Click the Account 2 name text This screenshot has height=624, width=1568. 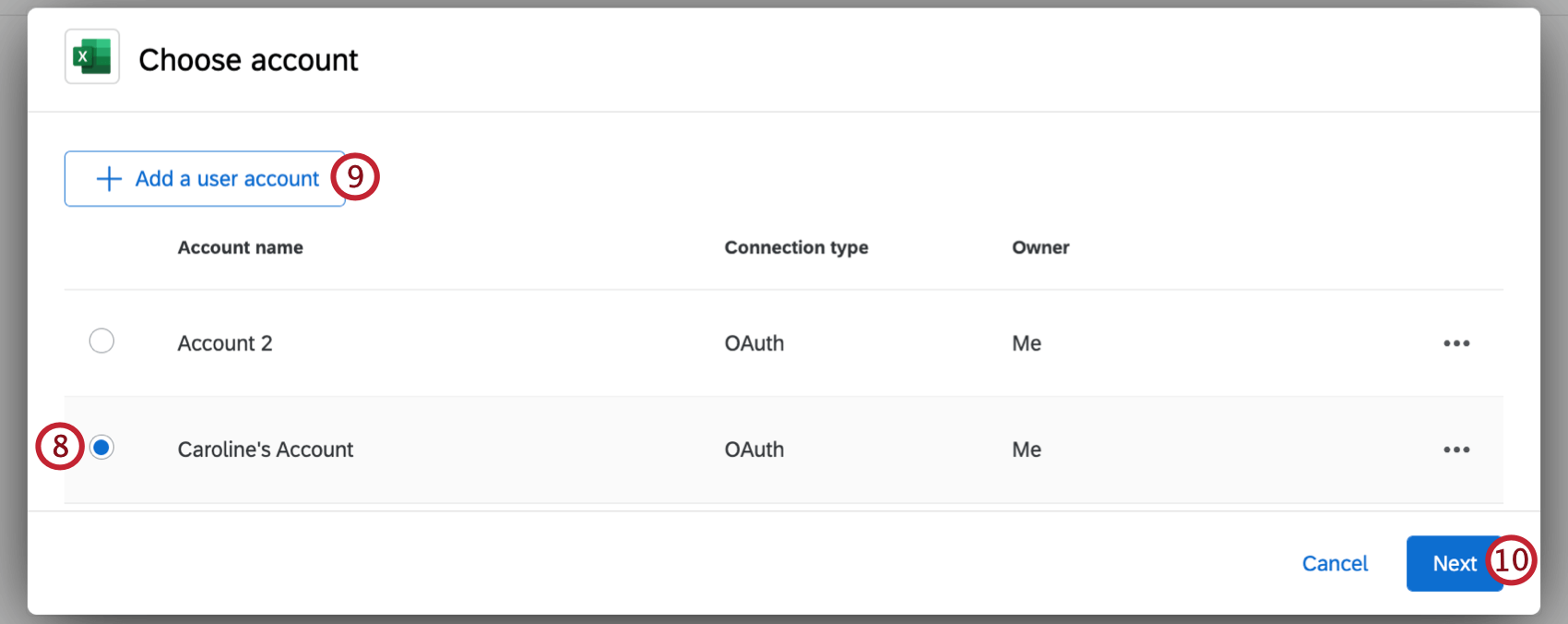click(225, 343)
